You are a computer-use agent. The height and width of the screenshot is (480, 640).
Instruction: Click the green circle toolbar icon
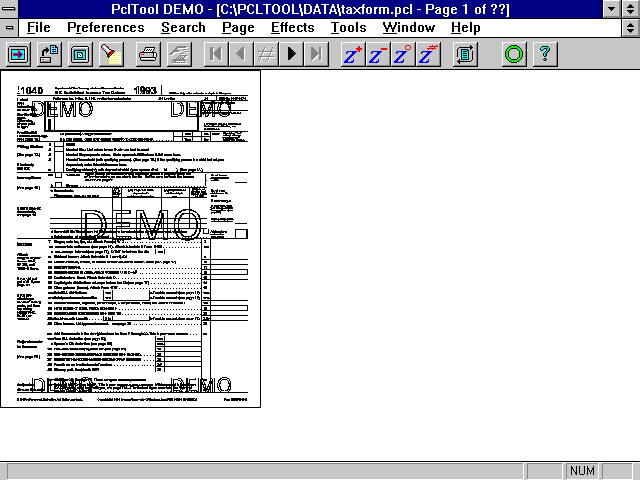coord(513,54)
